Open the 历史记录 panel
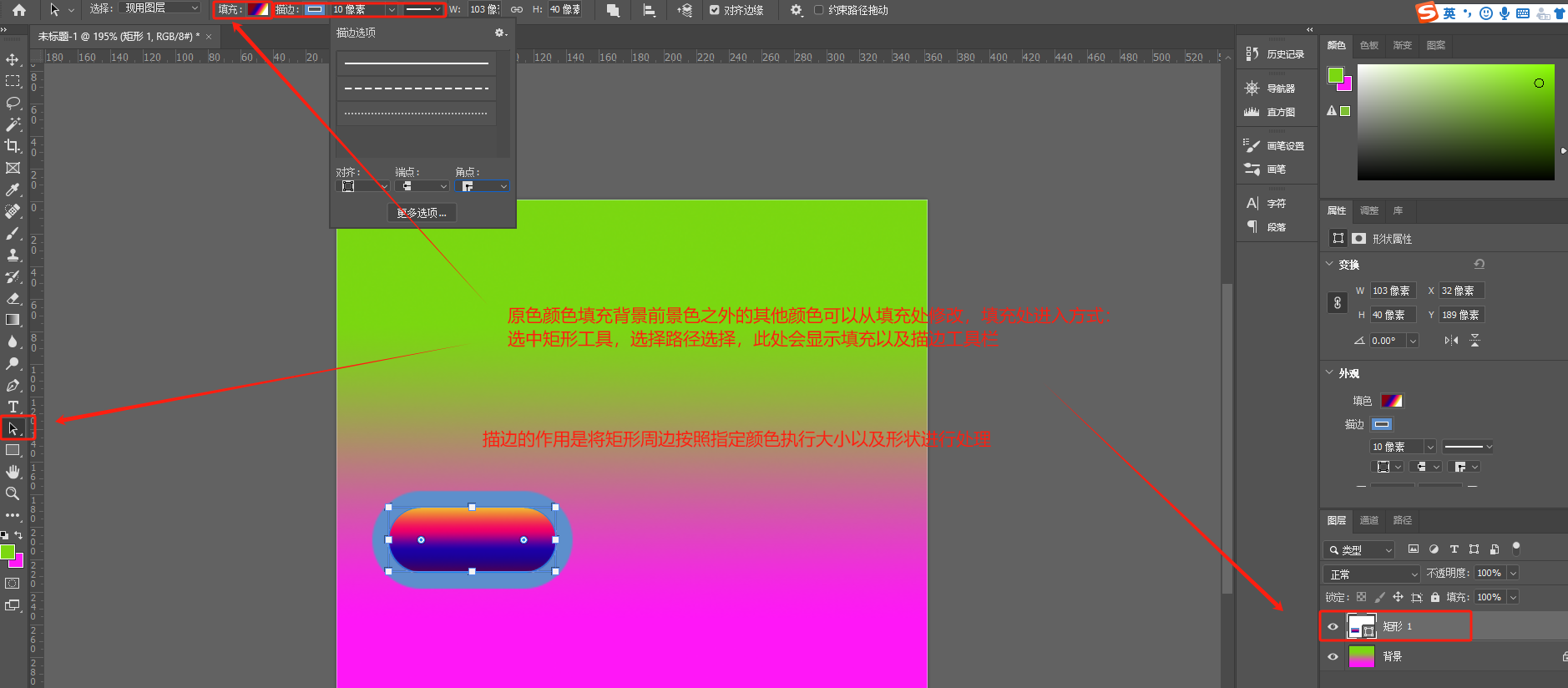The height and width of the screenshot is (688, 1568). tap(1275, 54)
